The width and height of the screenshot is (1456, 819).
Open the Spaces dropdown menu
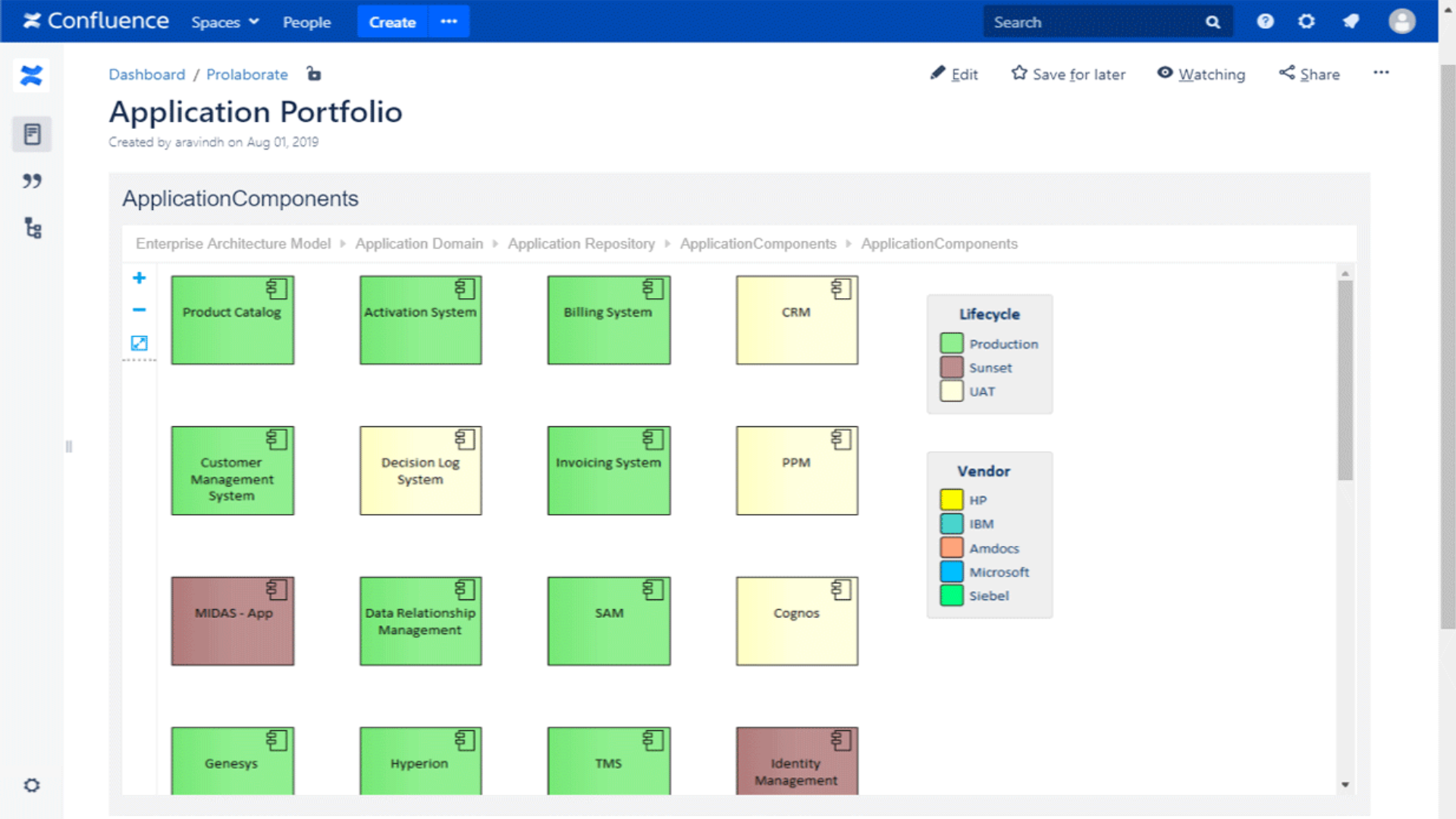point(224,22)
